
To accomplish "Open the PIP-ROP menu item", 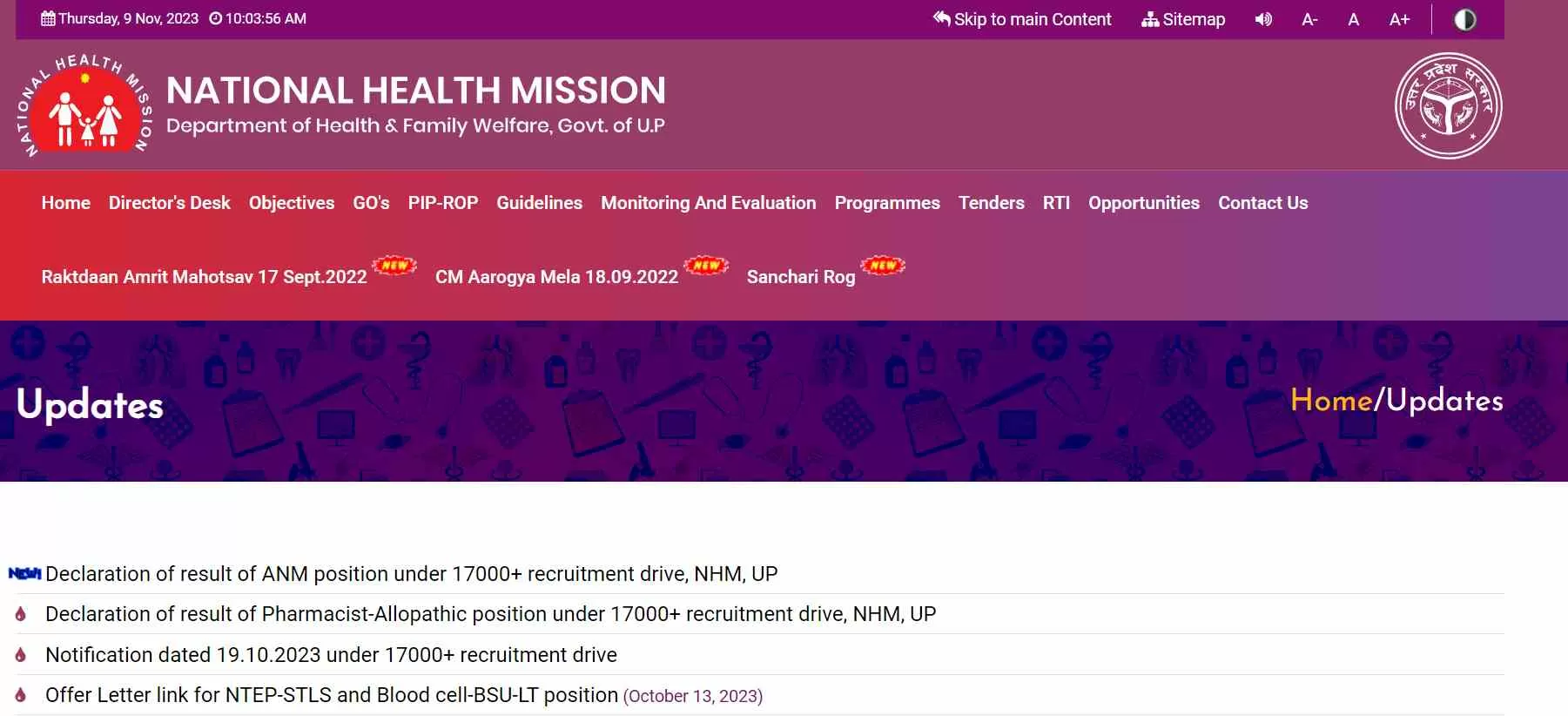I will point(443,203).
